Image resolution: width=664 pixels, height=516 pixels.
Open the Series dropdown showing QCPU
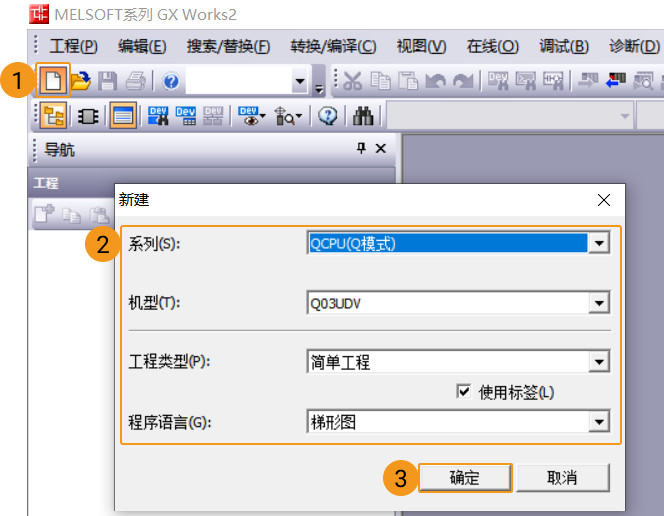pyautogui.click(x=599, y=243)
